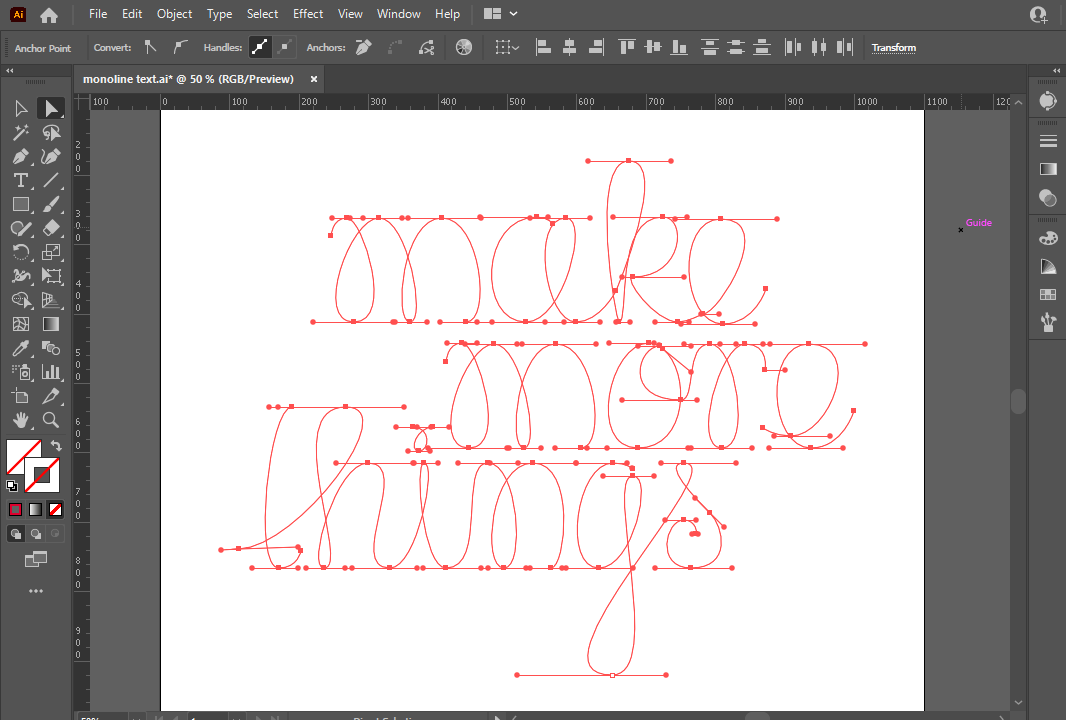Open the Object menu
Image resolution: width=1066 pixels, height=720 pixels.
click(174, 14)
